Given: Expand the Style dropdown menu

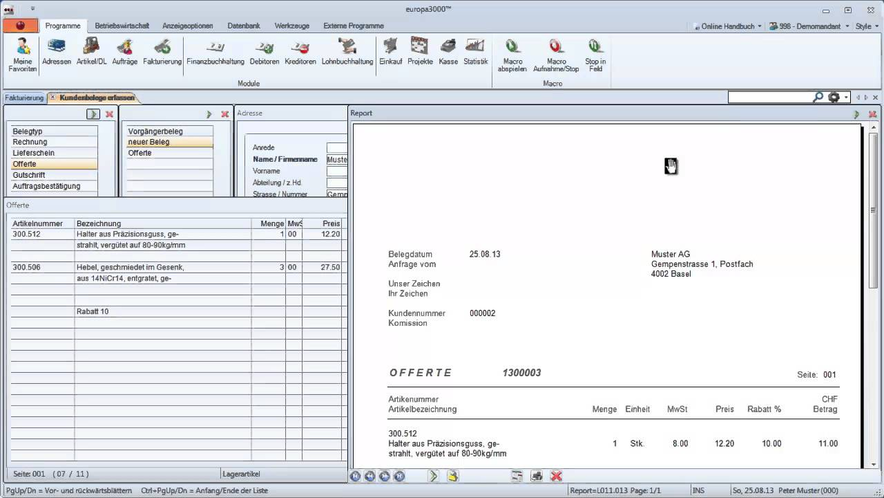Looking at the screenshot, I should click(865, 26).
